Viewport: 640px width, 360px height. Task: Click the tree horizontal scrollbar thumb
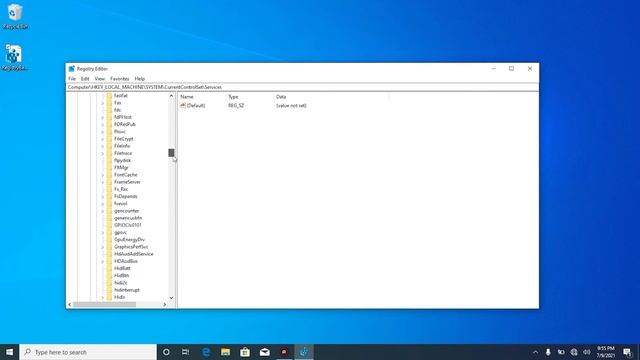tap(104, 304)
